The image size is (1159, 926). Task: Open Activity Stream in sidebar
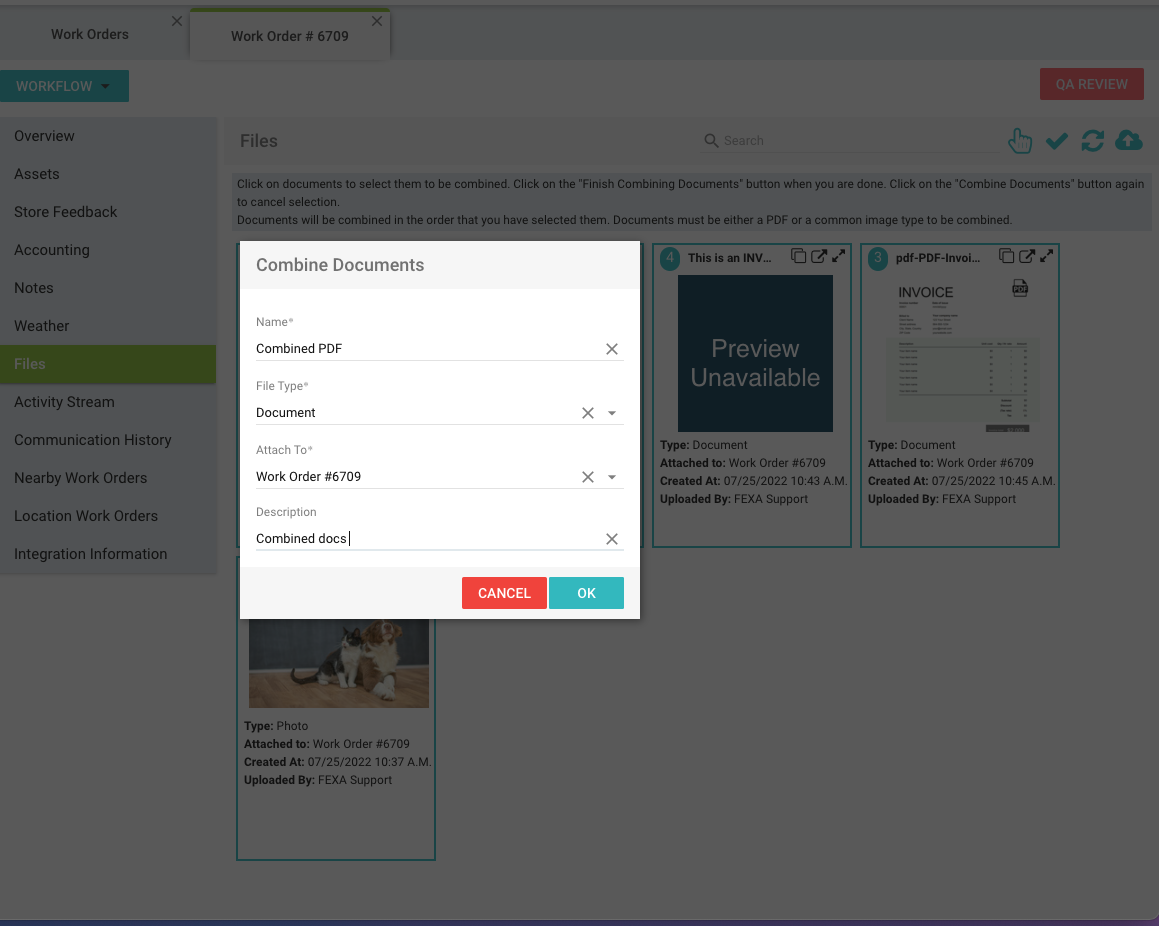[64, 402]
